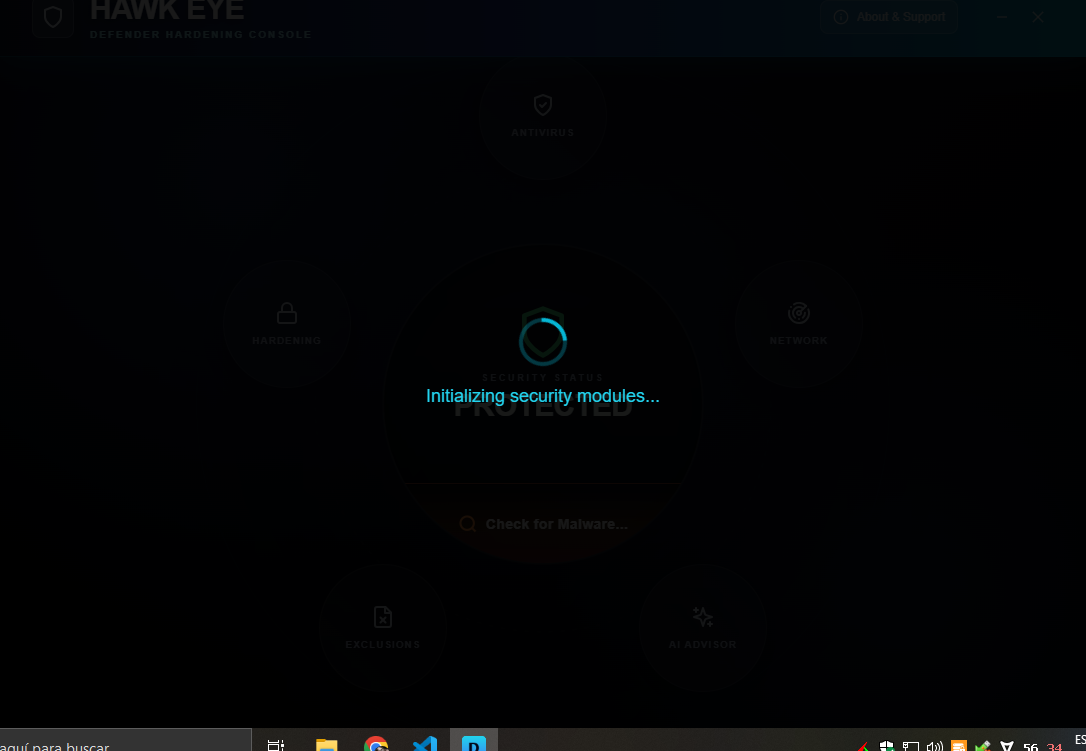Click the central security status shield

click(x=543, y=334)
